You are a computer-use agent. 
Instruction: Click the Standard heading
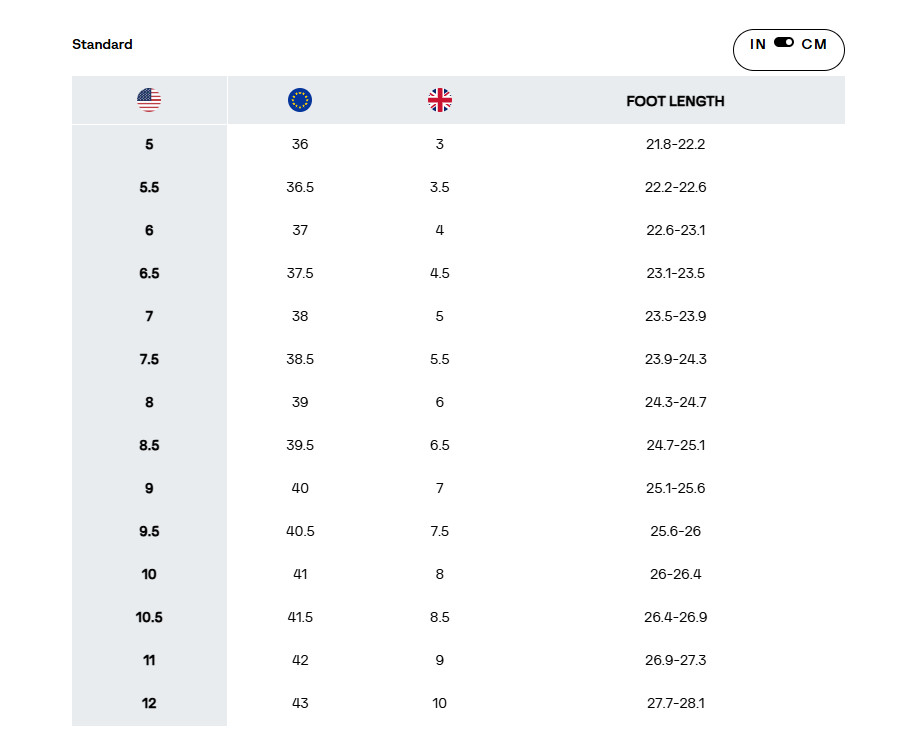(102, 44)
